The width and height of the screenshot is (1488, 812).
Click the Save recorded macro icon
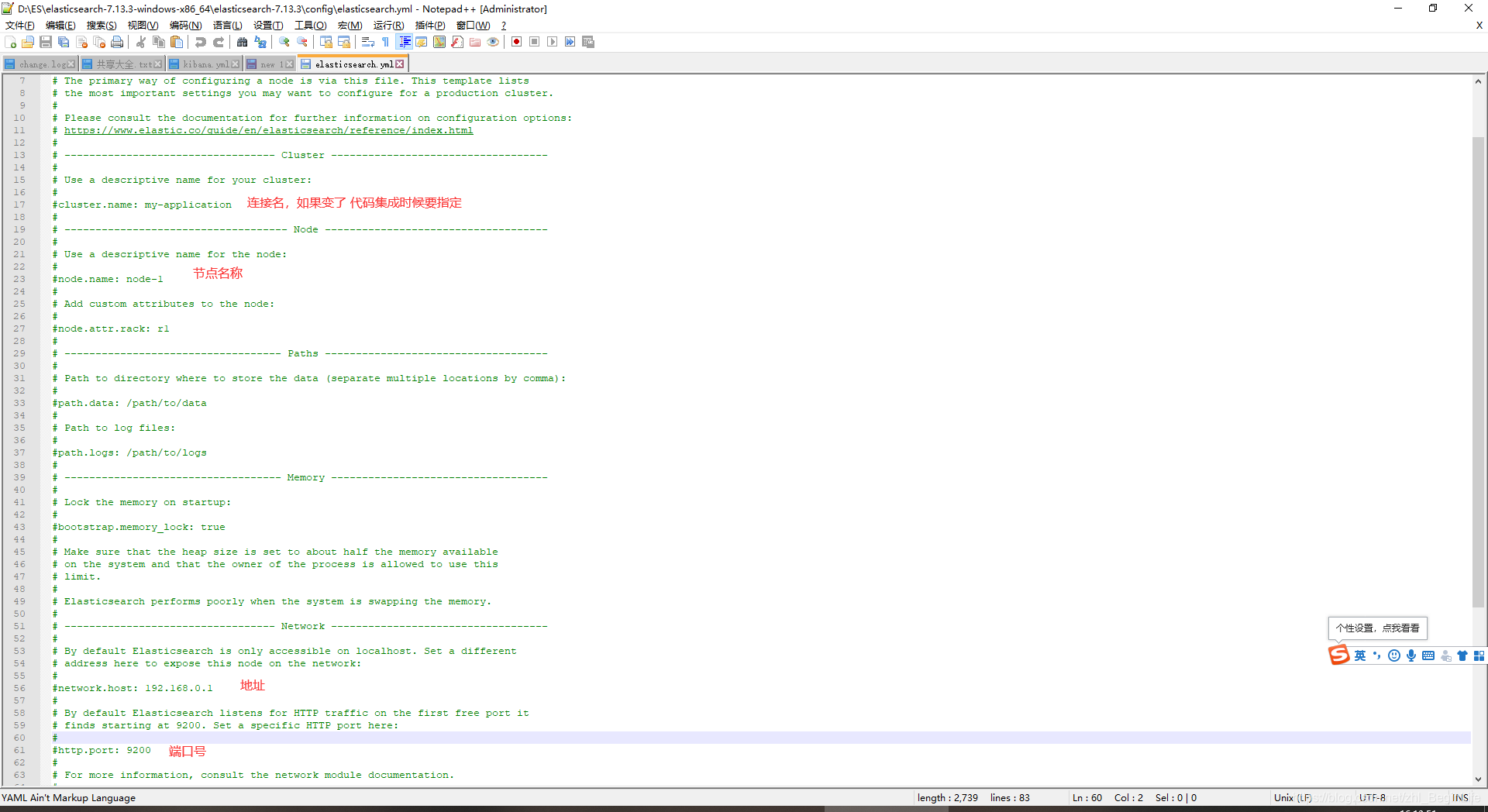588,42
